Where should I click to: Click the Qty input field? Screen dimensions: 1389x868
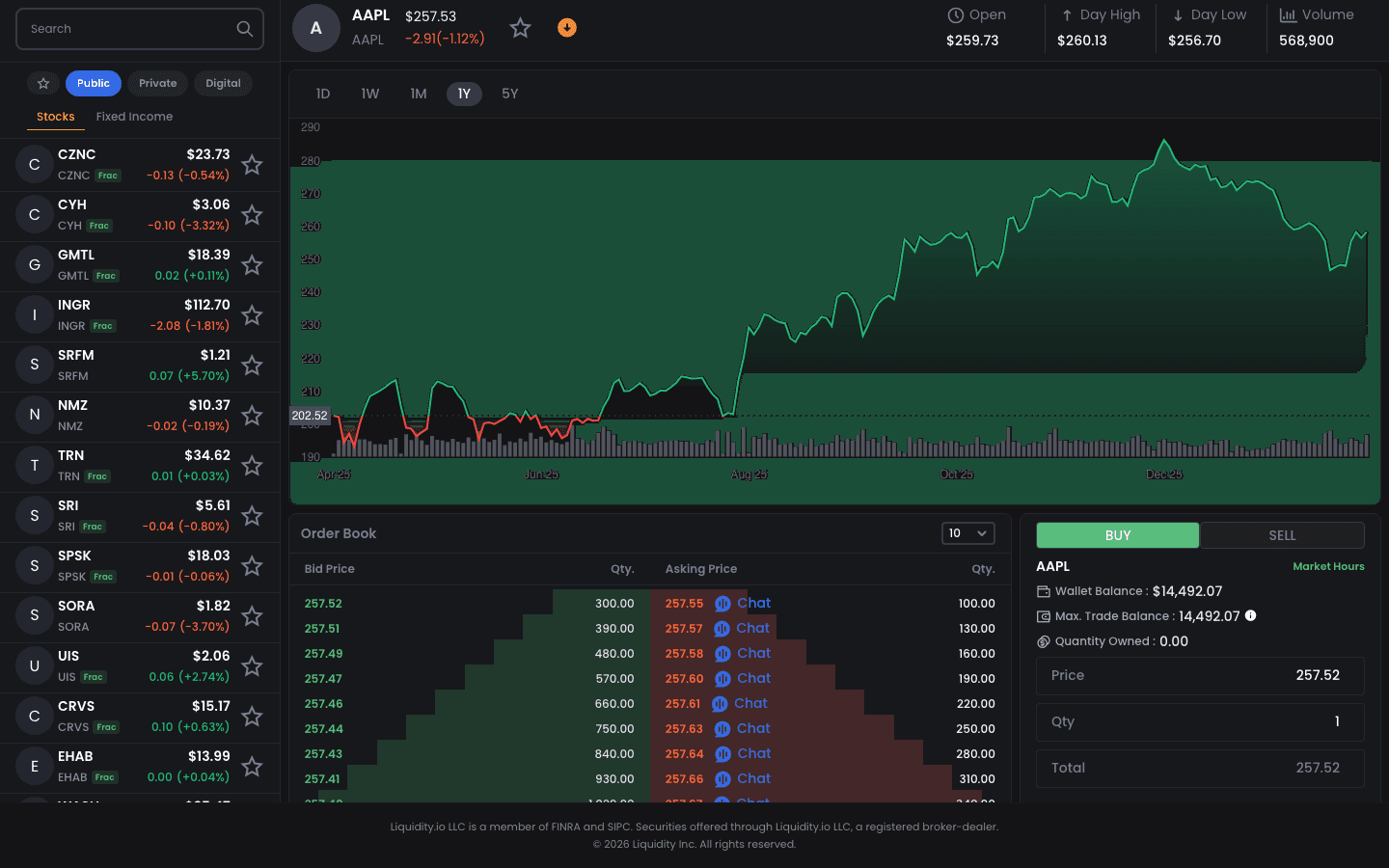point(1200,721)
